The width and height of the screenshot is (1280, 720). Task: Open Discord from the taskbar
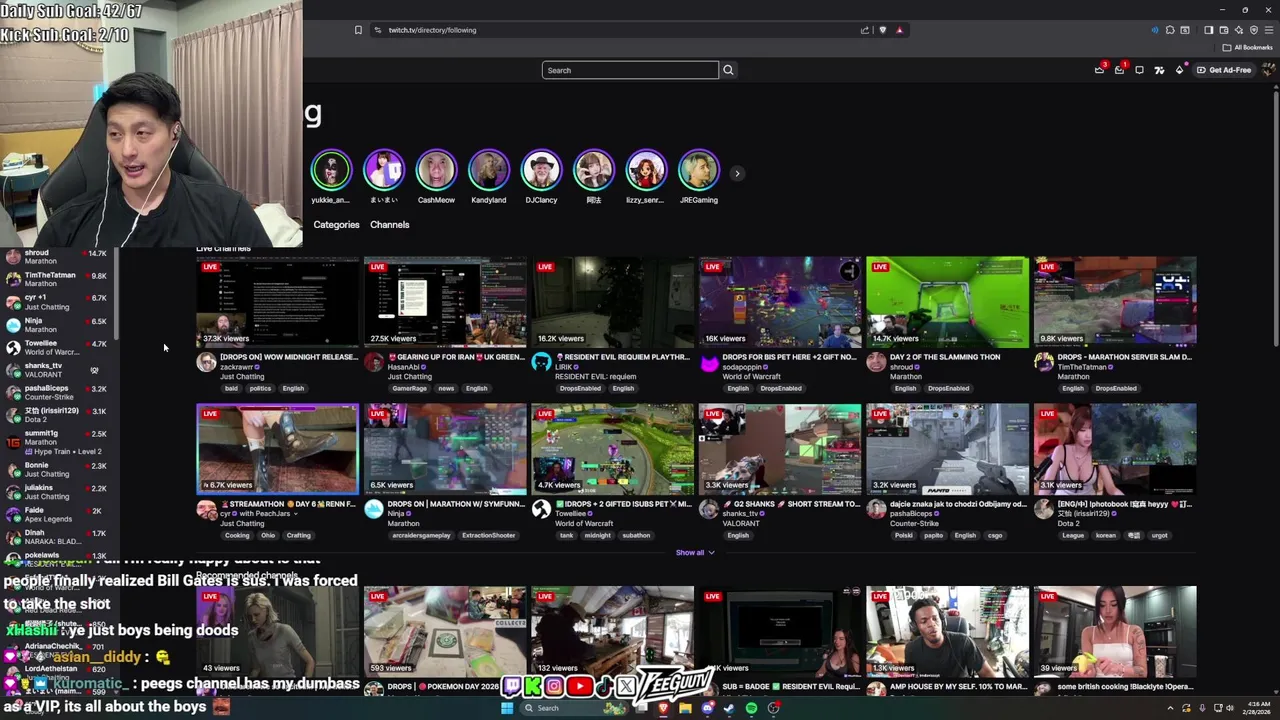[x=707, y=708]
